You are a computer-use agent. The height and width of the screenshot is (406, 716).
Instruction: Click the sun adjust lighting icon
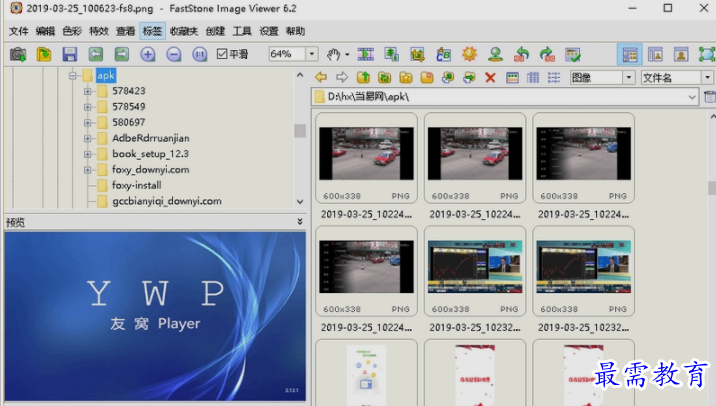[469, 54]
